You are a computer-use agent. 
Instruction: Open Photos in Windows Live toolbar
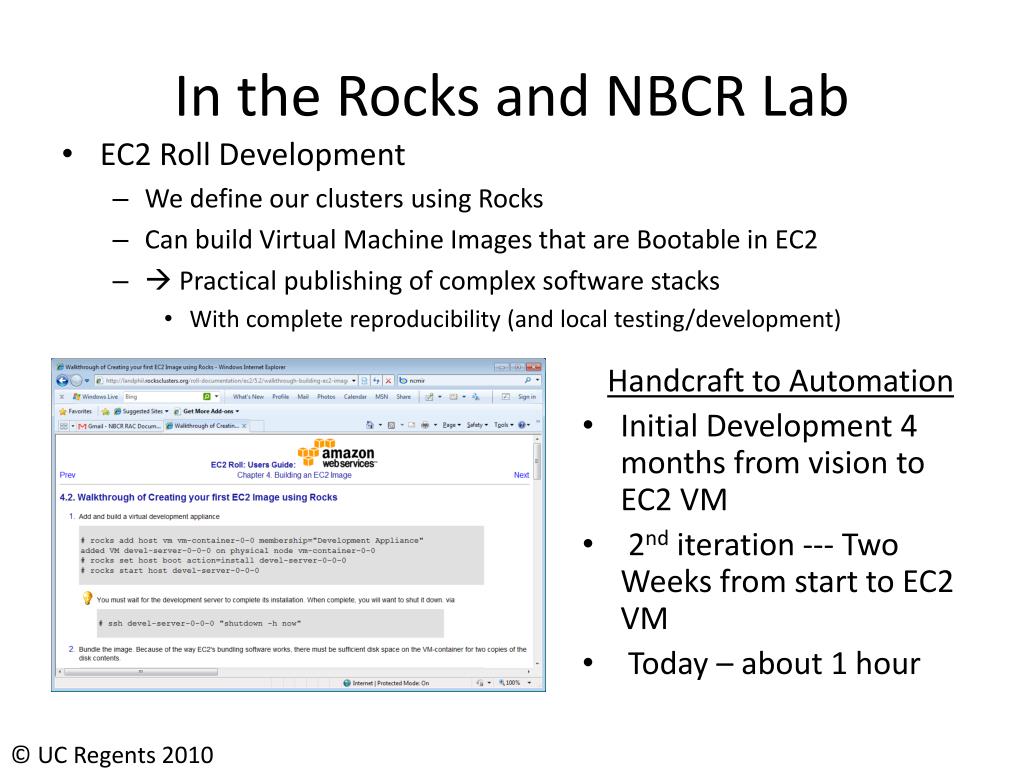pyautogui.click(x=326, y=396)
